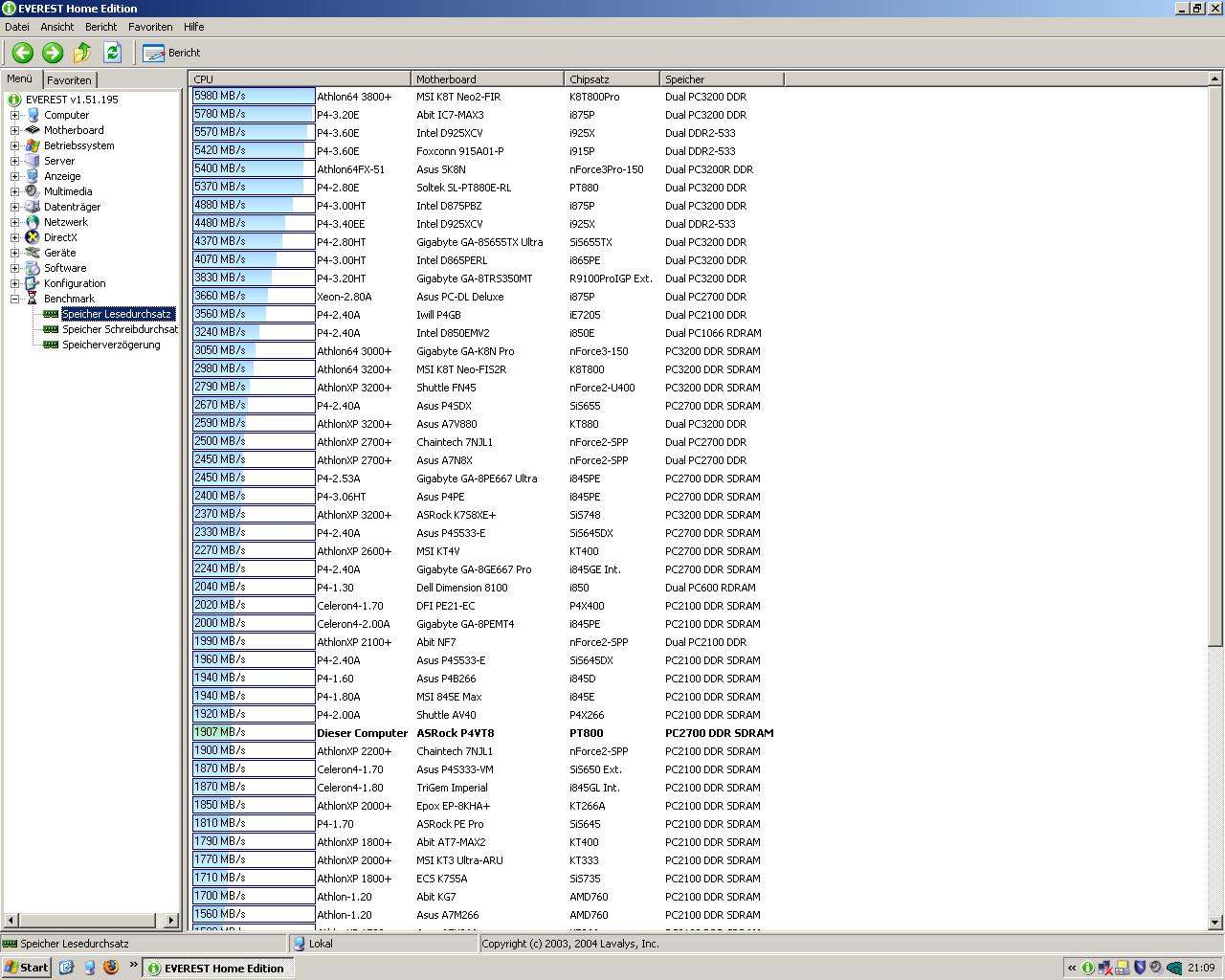Select the Geräte tree icon

pyautogui.click(x=33, y=253)
